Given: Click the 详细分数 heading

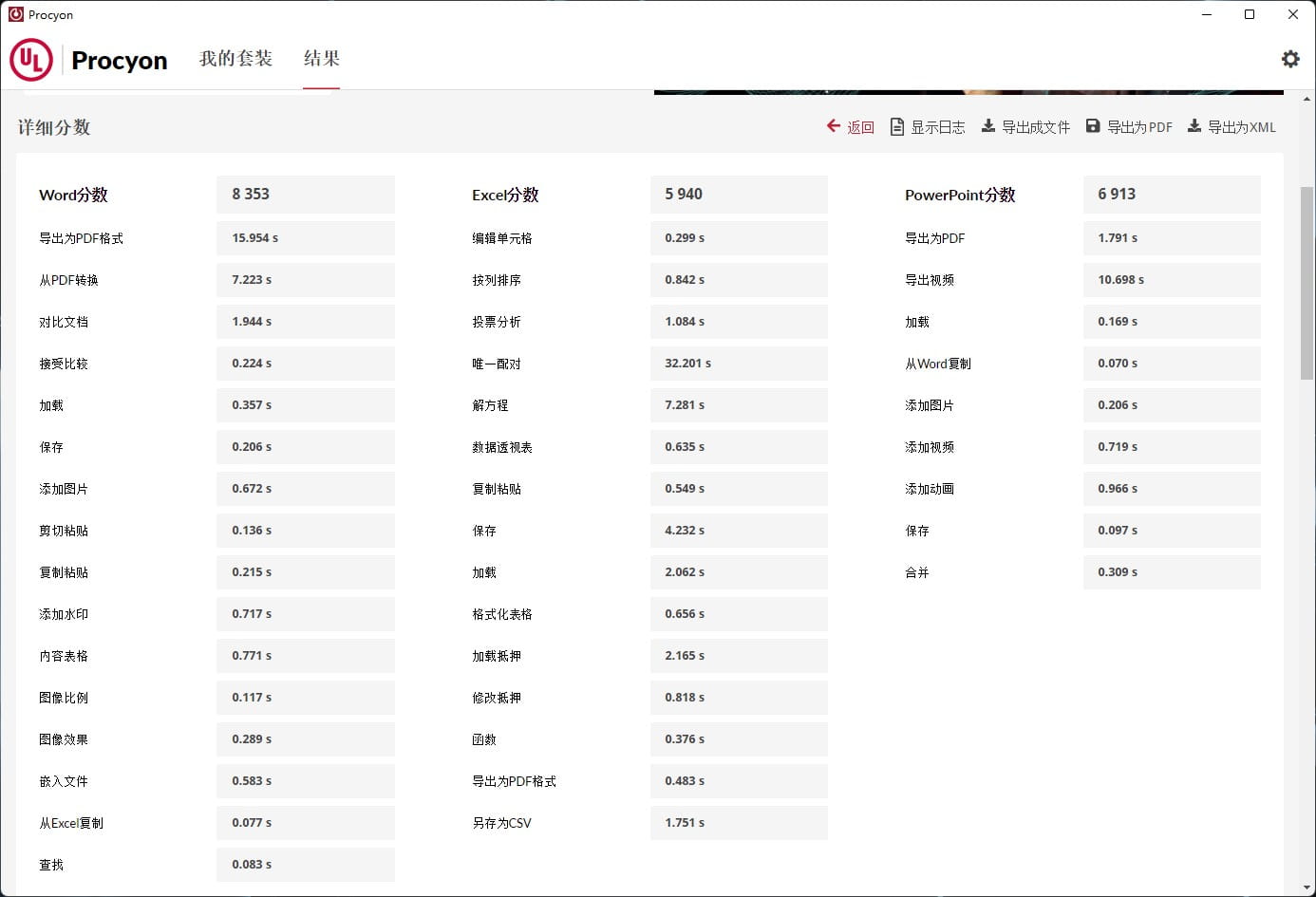Looking at the screenshot, I should [x=54, y=127].
